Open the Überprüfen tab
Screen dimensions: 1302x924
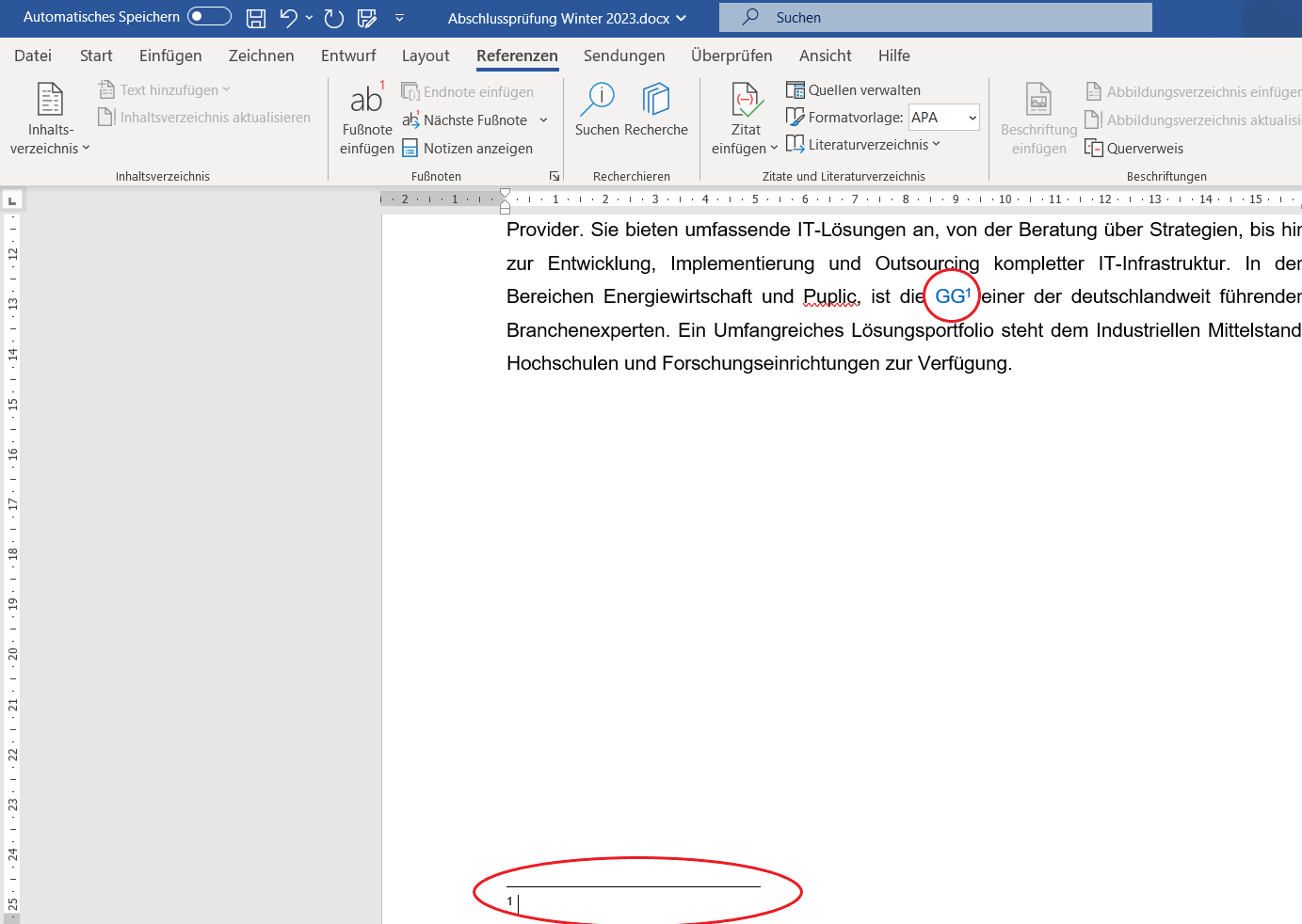[731, 56]
